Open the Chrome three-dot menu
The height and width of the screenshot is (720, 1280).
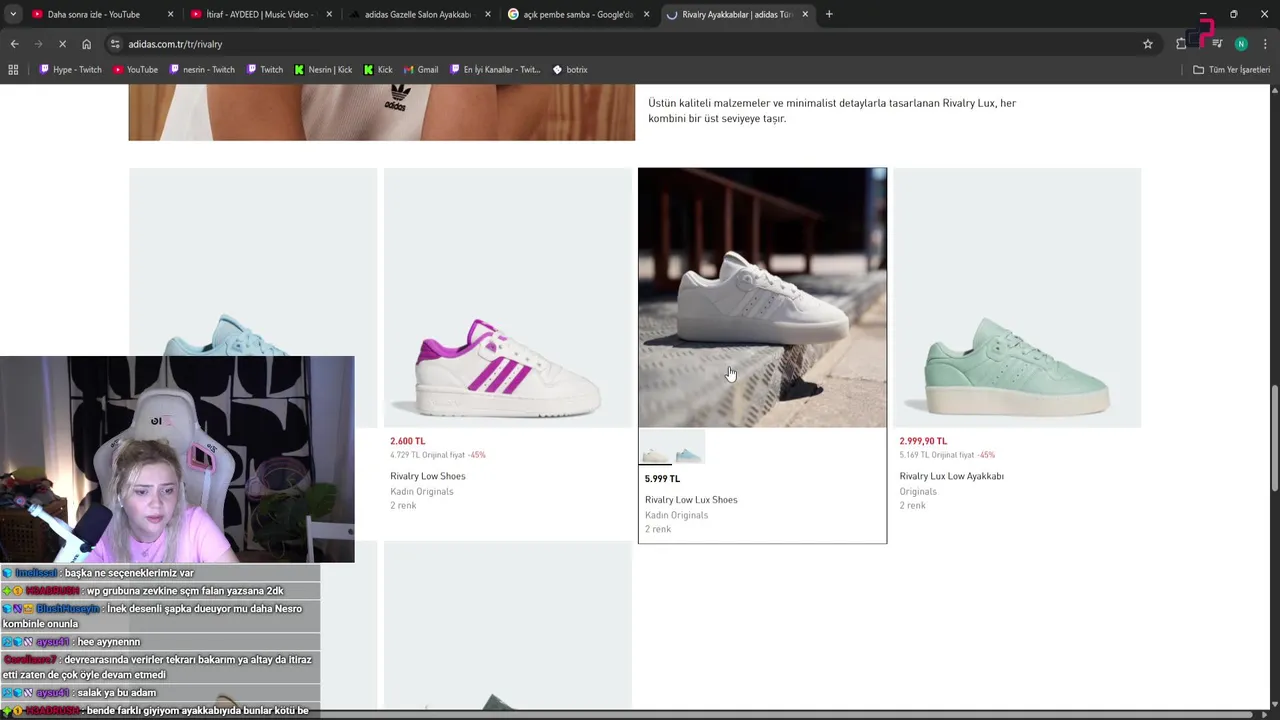click(x=1265, y=44)
